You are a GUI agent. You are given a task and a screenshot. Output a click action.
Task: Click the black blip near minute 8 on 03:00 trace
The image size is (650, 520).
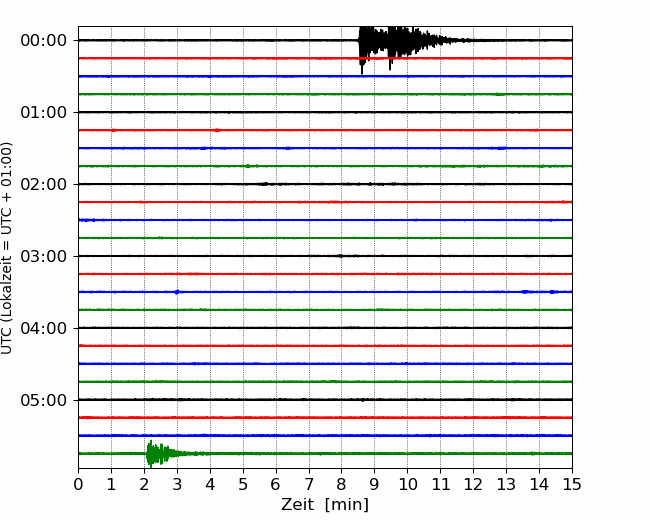(341, 256)
